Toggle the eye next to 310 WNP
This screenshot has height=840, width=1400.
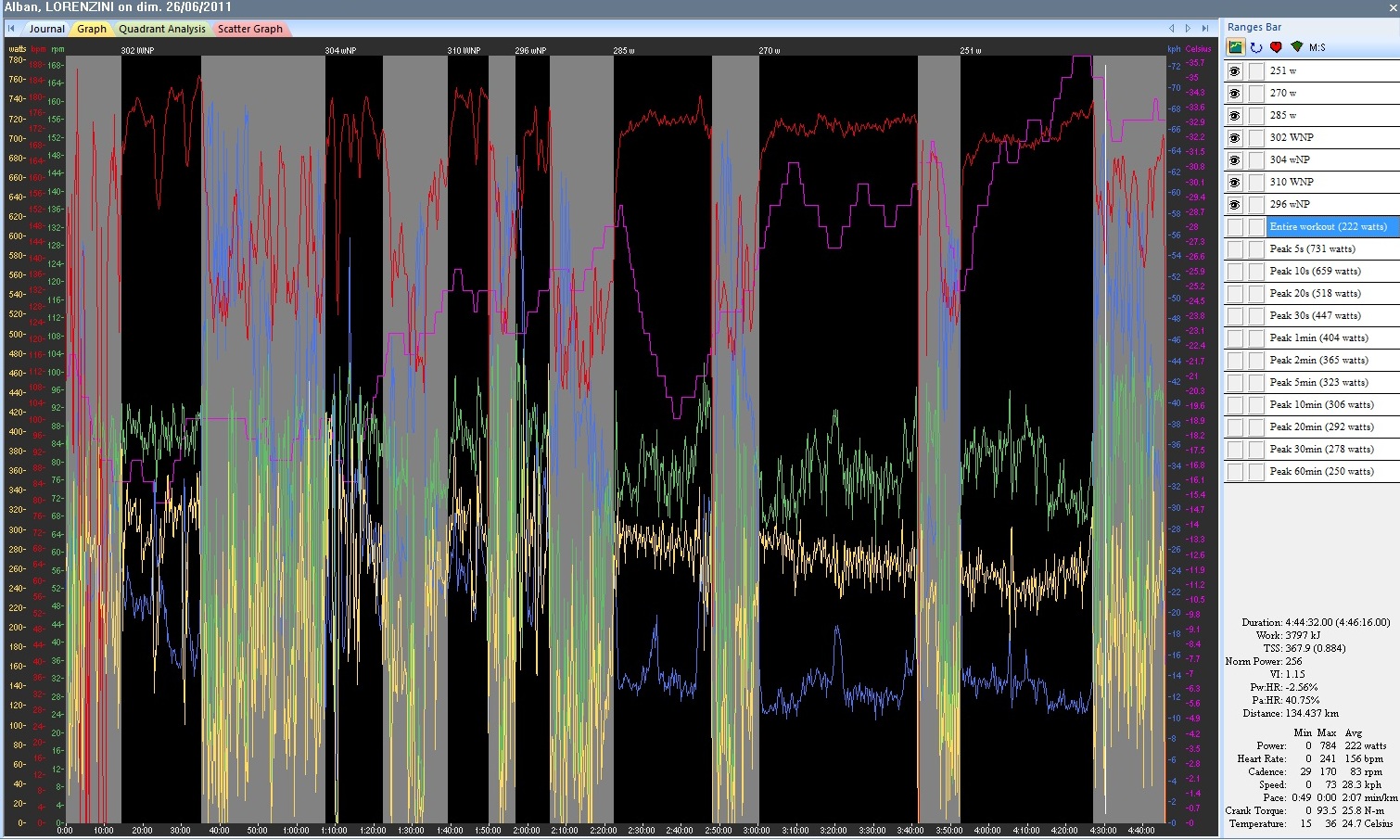click(x=1235, y=182)
